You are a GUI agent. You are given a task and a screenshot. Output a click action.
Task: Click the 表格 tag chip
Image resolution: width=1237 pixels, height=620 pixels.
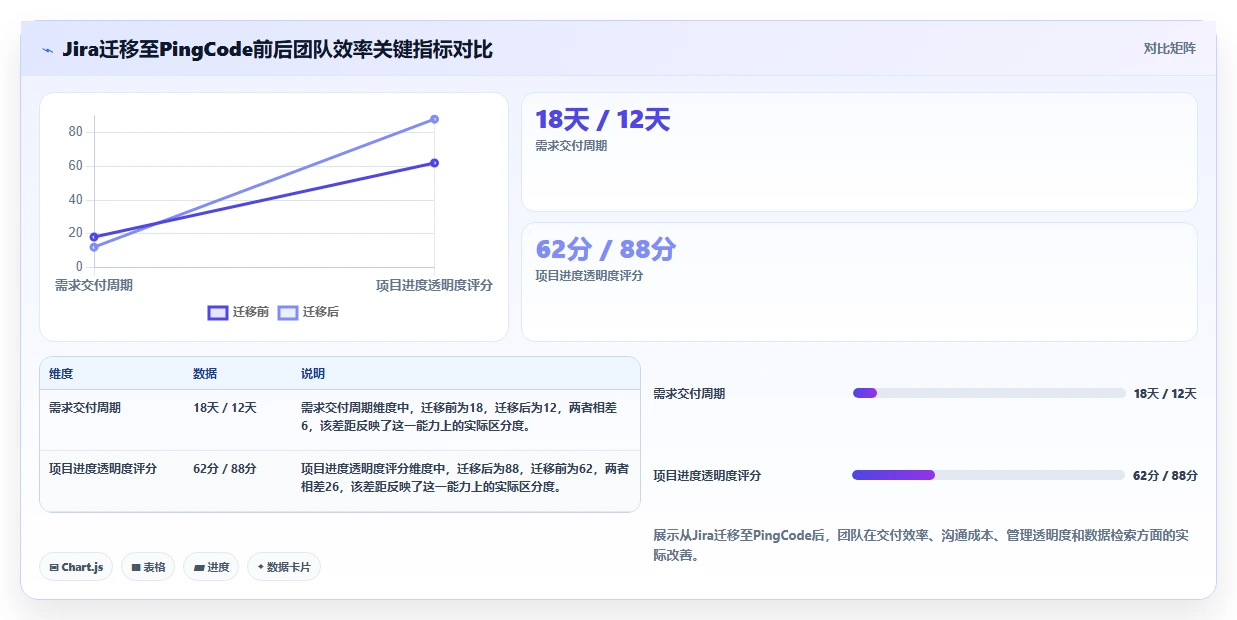[148, 567]
